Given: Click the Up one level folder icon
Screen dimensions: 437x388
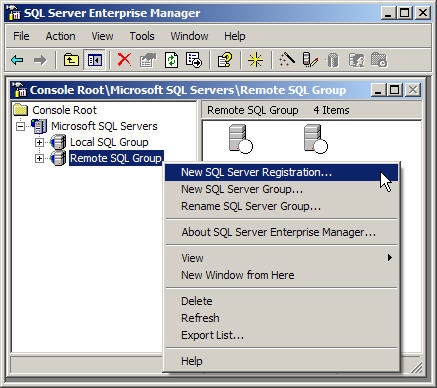Looking at the screenshot, I should (x=71, y=60).
